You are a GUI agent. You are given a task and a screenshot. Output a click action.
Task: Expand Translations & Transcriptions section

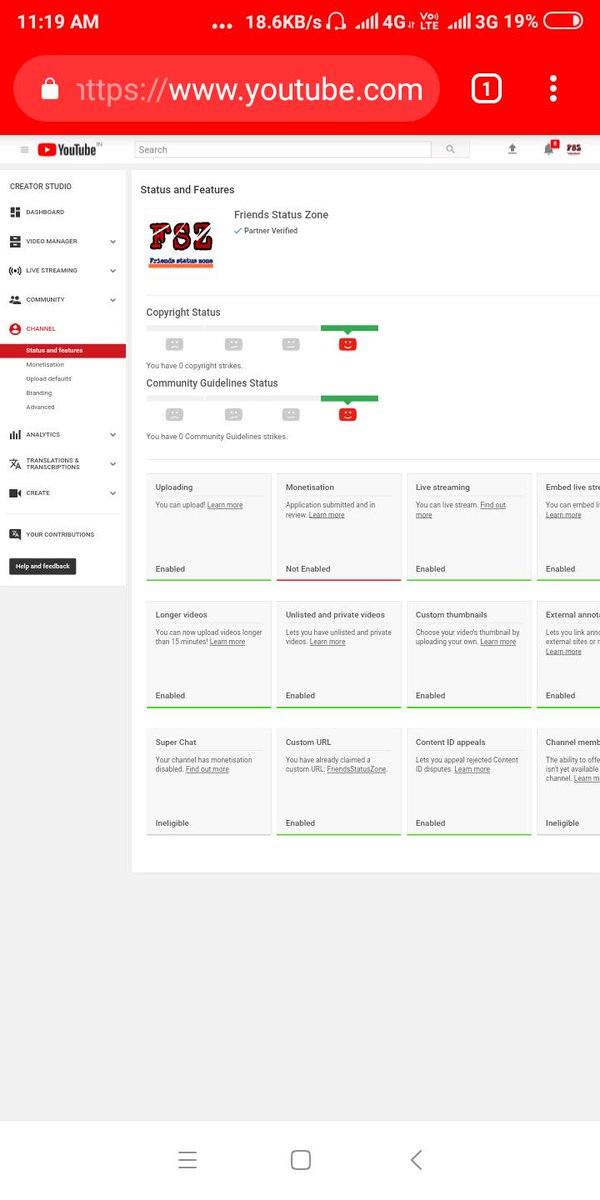tap(113, 464)
